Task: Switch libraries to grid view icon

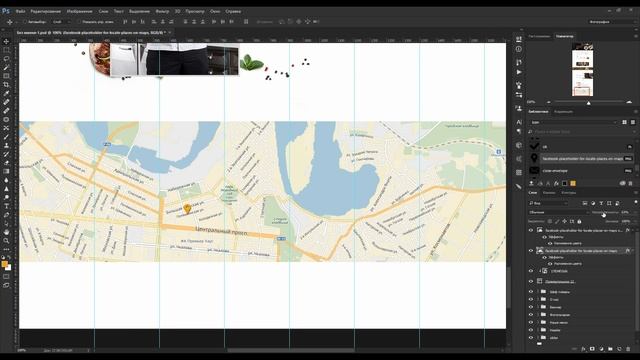Action: pos(624,122)
